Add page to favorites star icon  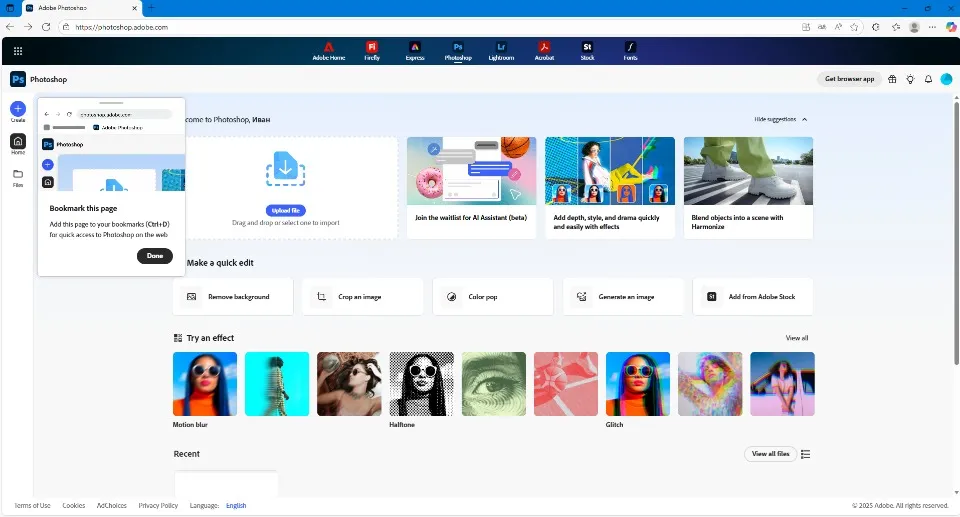(854, 27)
